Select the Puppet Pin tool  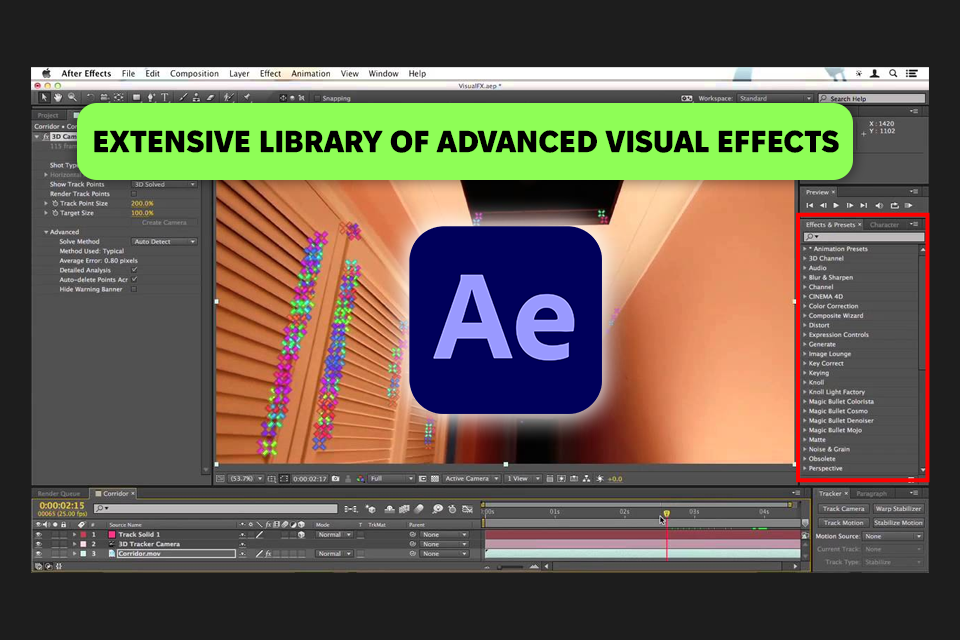247,98
